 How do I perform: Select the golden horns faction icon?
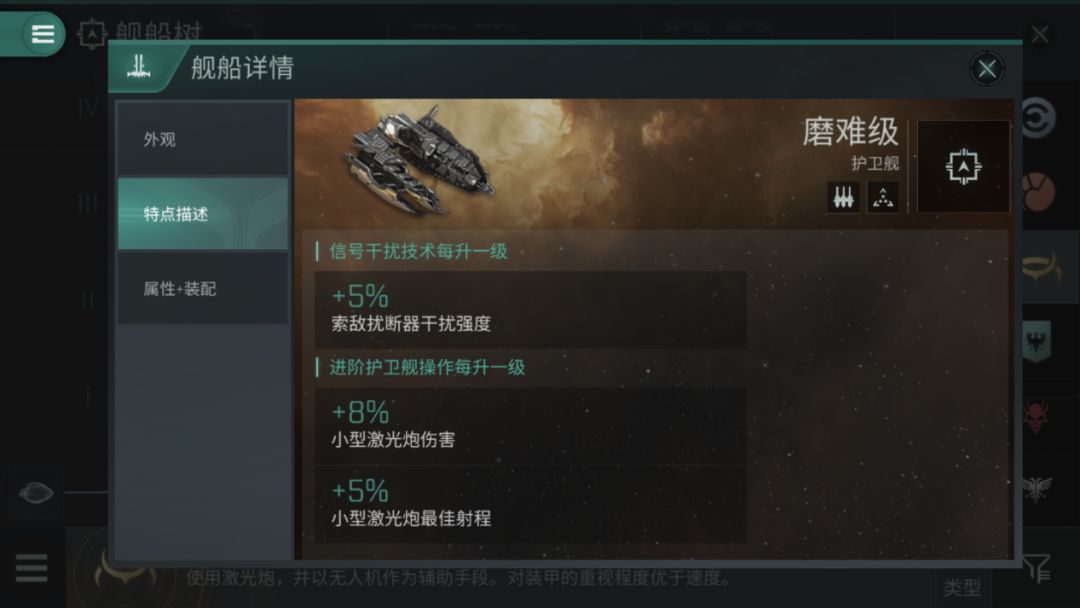(1041, 267)
